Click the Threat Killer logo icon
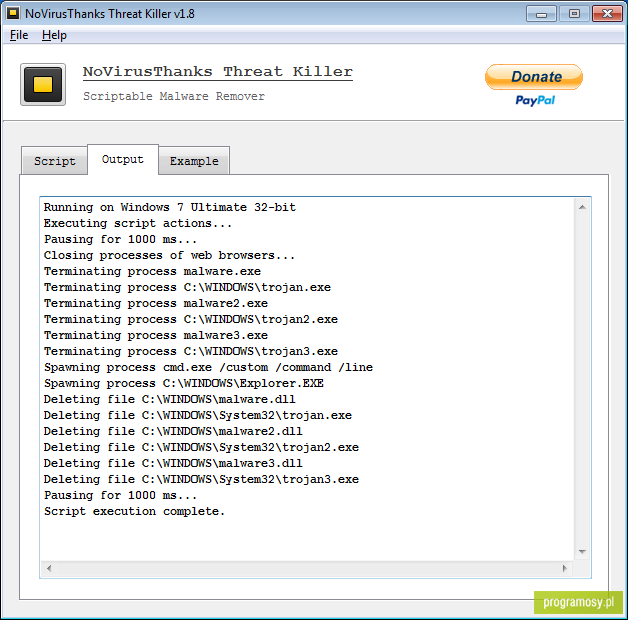This screenshot has width=629, height=620. [43, 85]
